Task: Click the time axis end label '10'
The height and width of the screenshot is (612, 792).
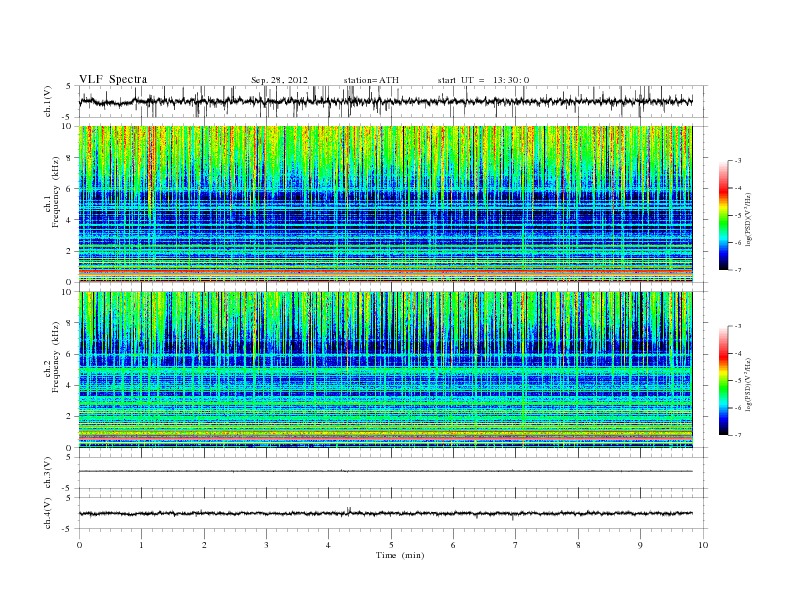Action: [x=704, y=545]
